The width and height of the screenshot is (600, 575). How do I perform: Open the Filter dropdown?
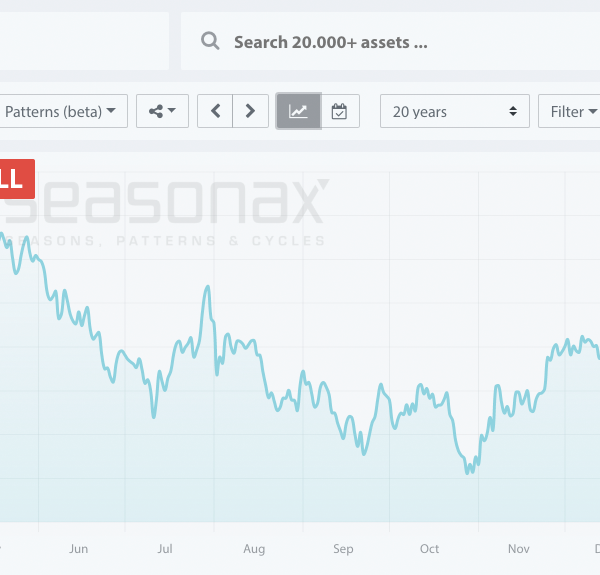569,111
